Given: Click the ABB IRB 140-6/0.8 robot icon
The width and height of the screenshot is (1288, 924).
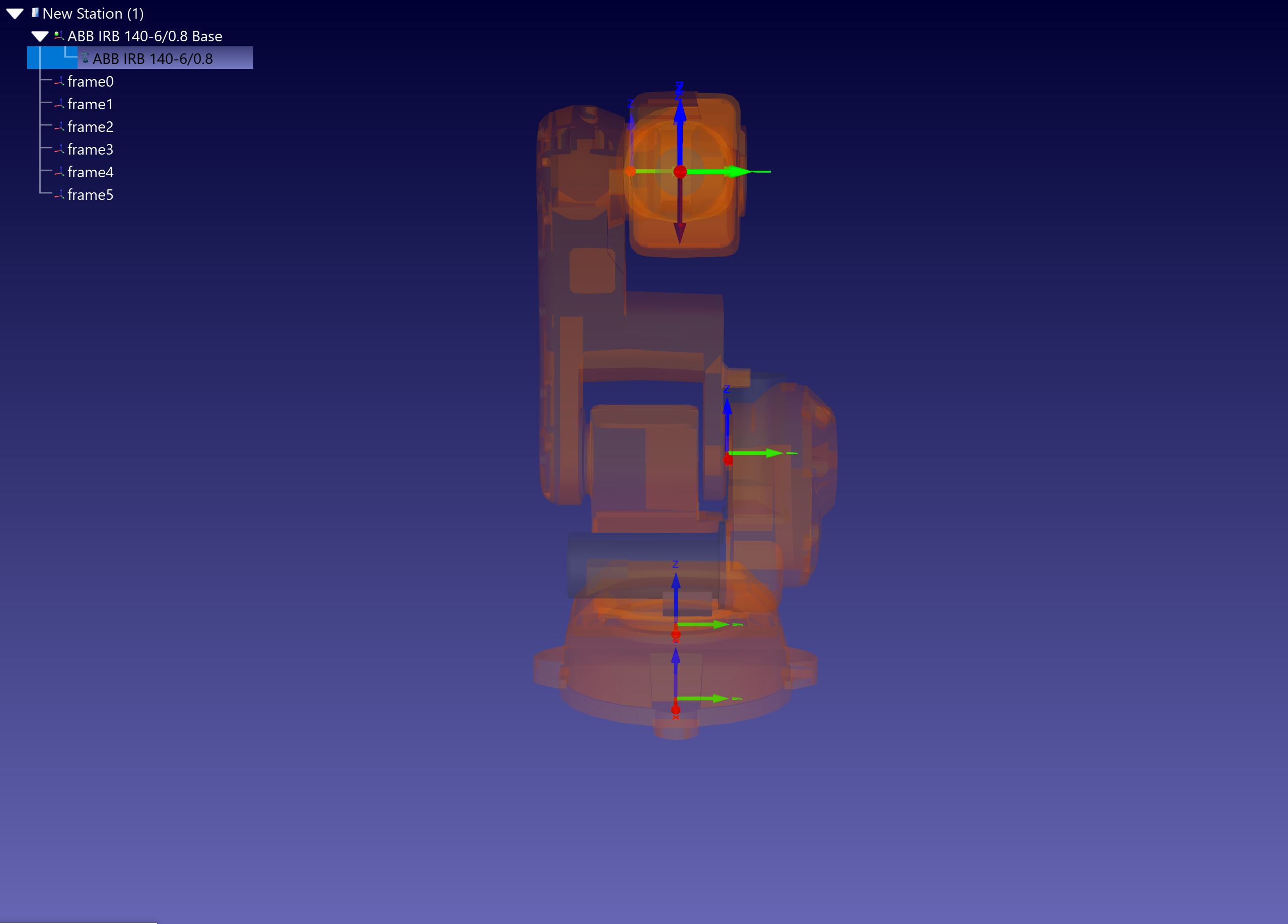Looking at the screenshot, I should (85, 58).
